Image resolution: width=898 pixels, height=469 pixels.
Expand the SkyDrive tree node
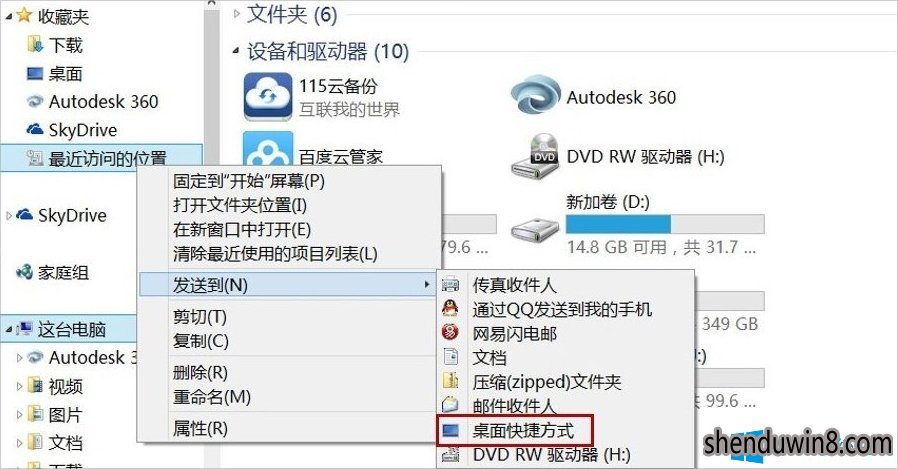point(9,216)
